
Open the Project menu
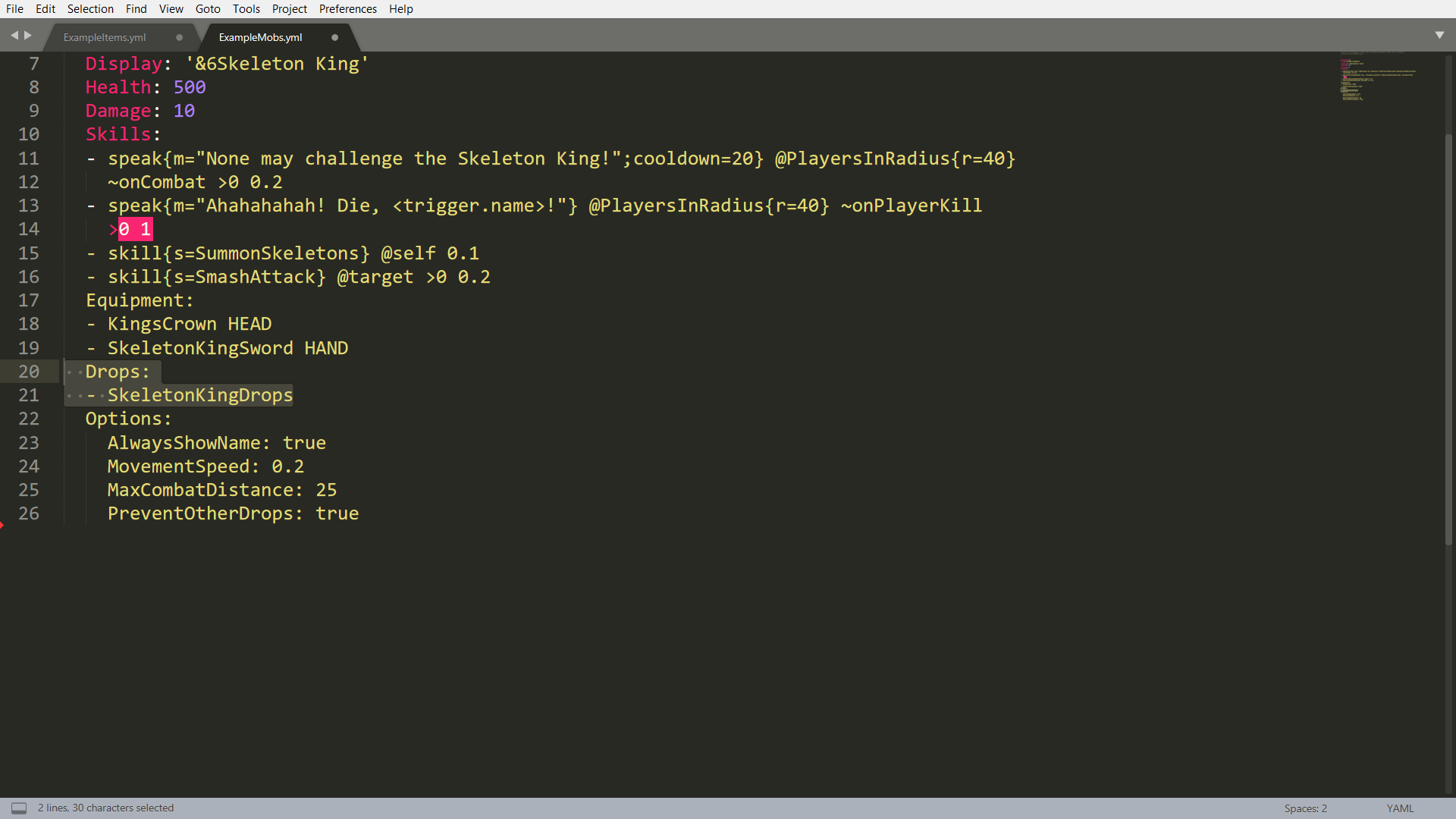coord(290,9)
